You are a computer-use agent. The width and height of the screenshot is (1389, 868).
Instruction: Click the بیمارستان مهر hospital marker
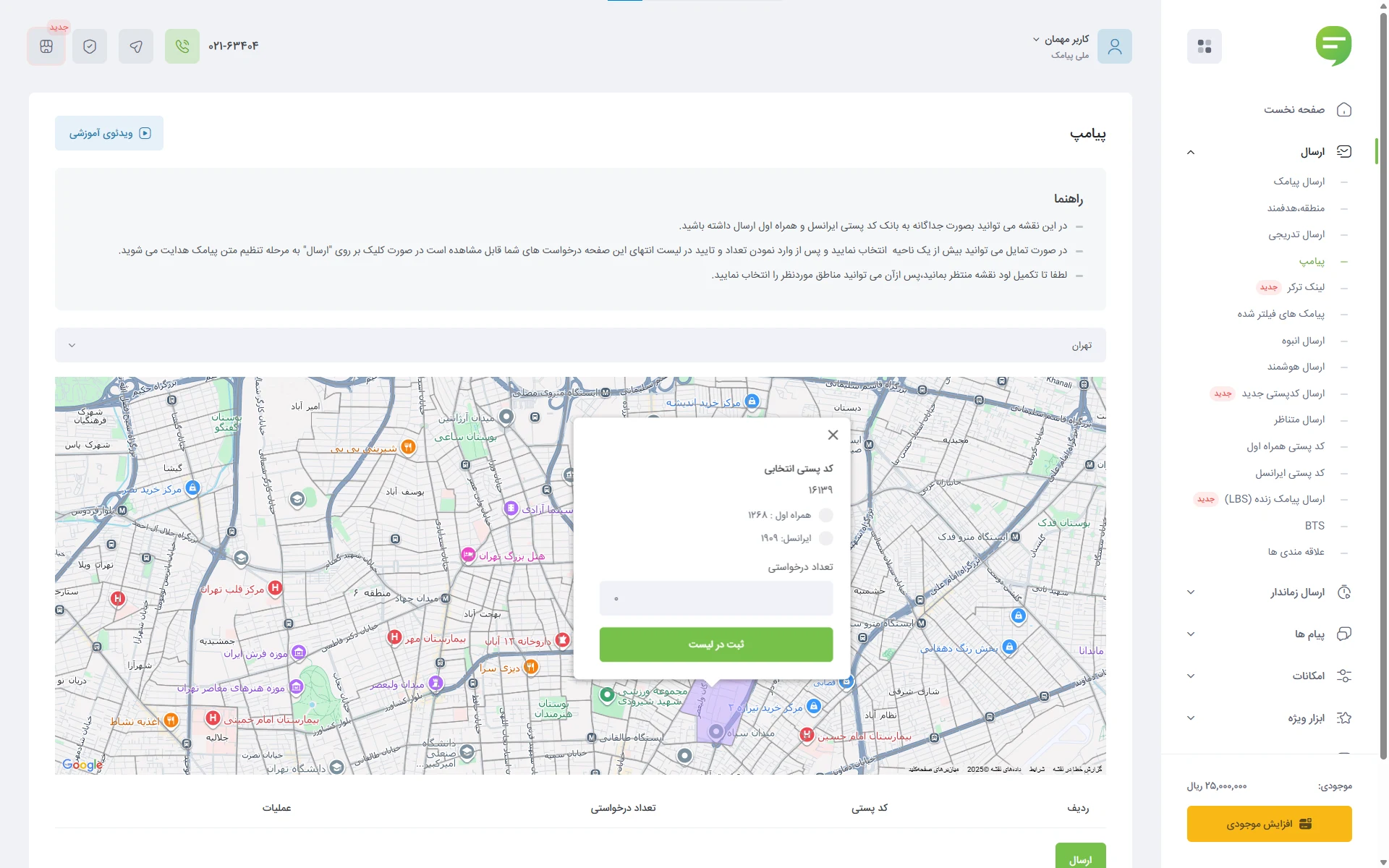pyautogui.click(x=394, y=637)
